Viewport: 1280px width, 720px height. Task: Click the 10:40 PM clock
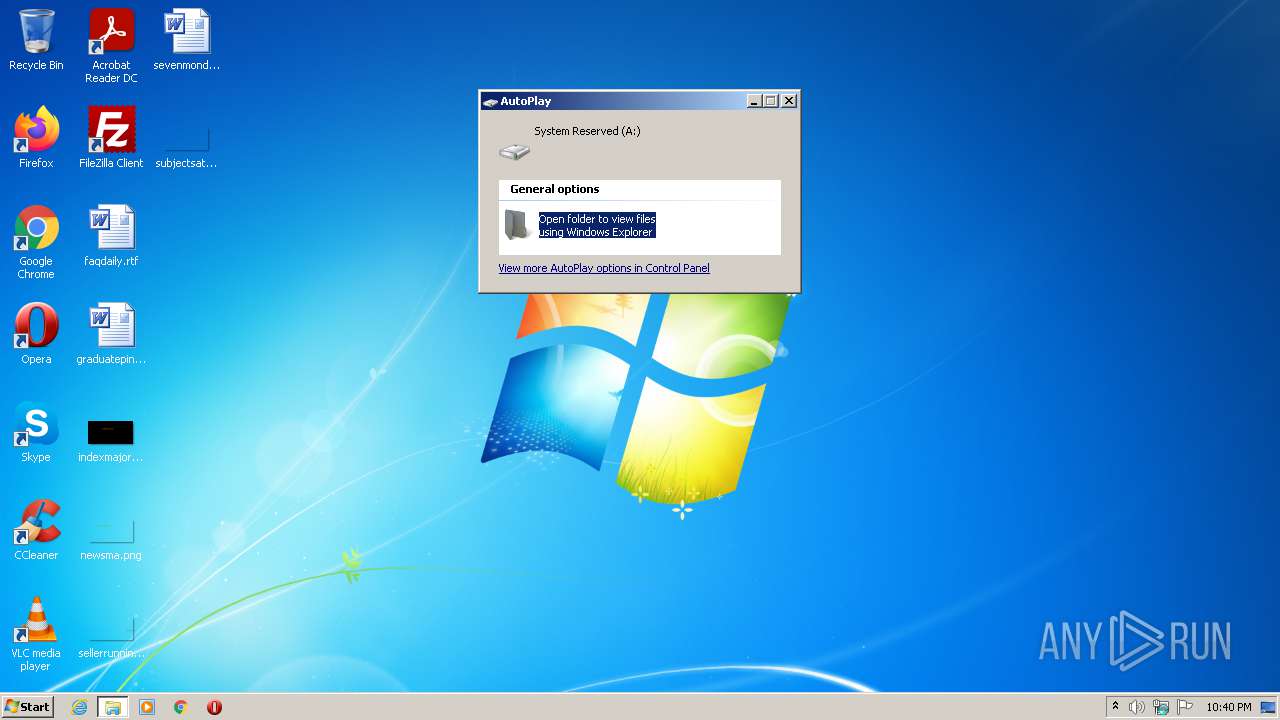click(x=1228, y=707)
